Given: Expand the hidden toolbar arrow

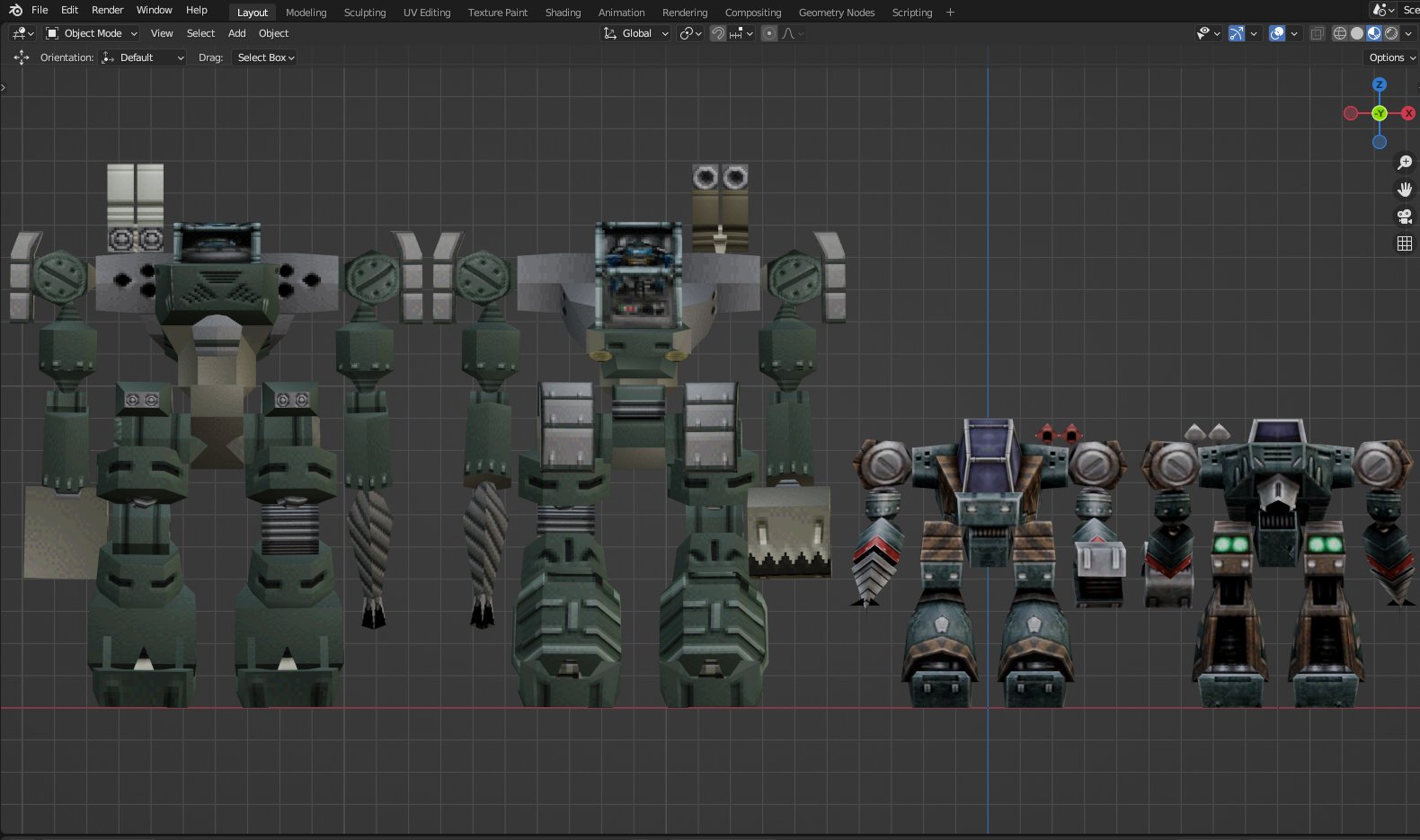Looking at the screenshot, I should [4, 87].
